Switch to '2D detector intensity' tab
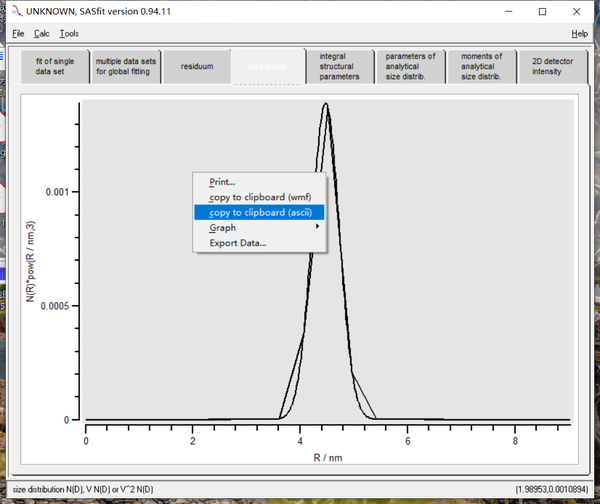The width and height of the screenshot is (600, 504). (x=552, y=67)
